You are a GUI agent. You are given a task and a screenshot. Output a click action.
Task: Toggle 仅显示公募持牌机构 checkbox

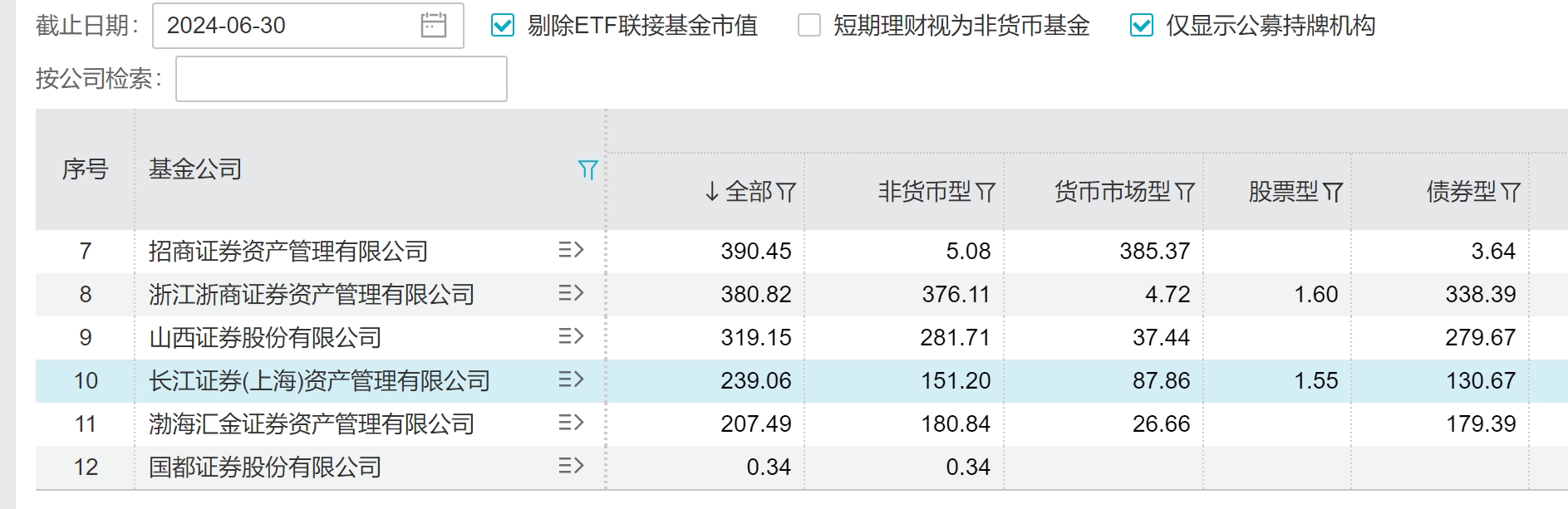click(x=1142, y=26)
